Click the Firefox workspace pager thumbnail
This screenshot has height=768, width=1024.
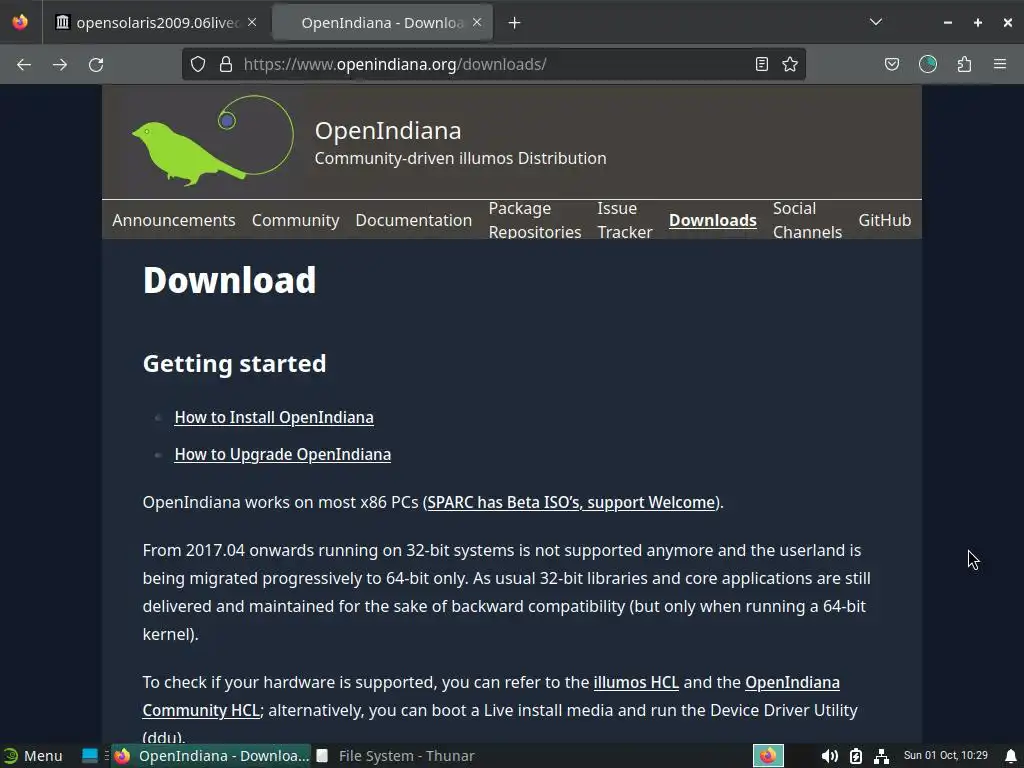768,756
